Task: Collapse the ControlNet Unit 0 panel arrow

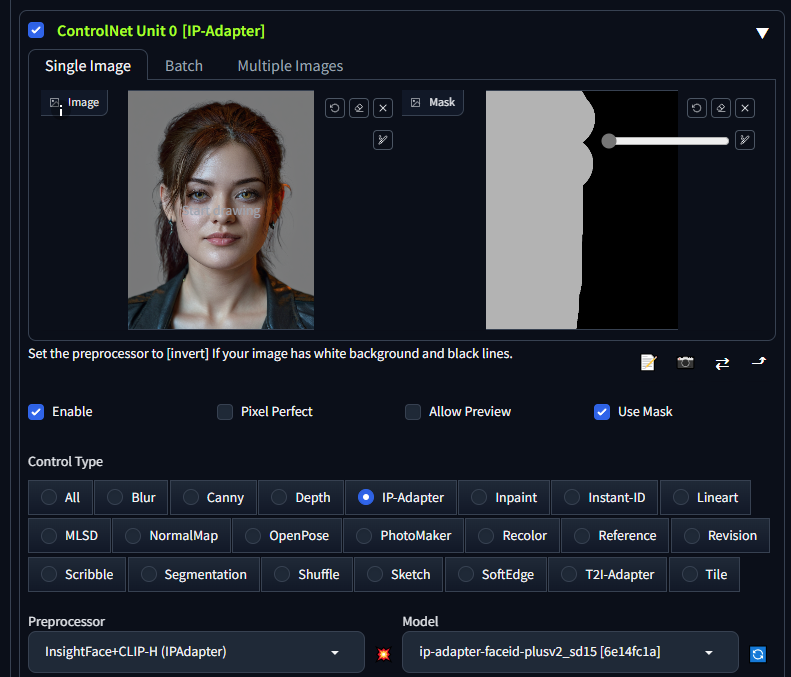Action: pyautogui.click(x=762, y=32)
